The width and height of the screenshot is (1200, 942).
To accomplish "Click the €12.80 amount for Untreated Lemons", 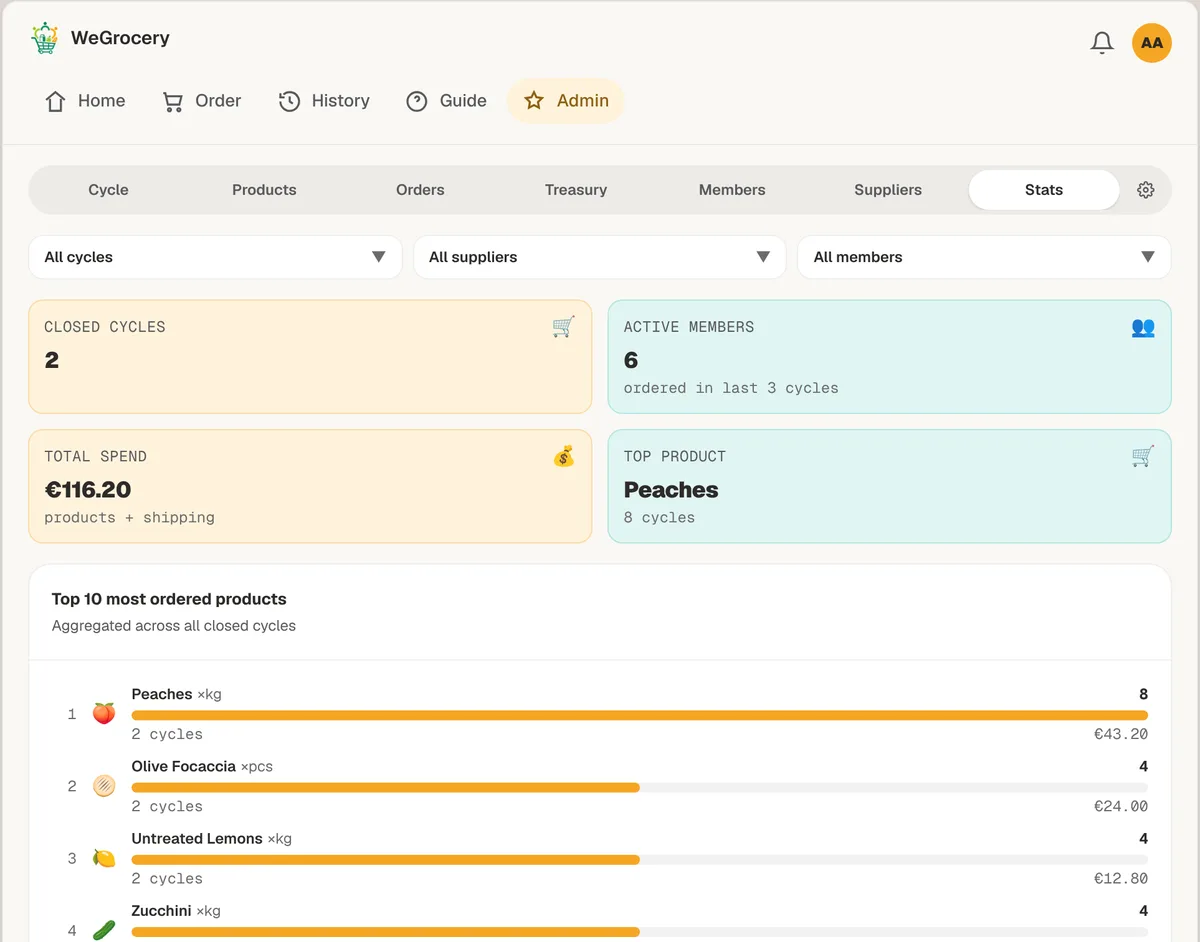I will click(x=1121, y=878).
